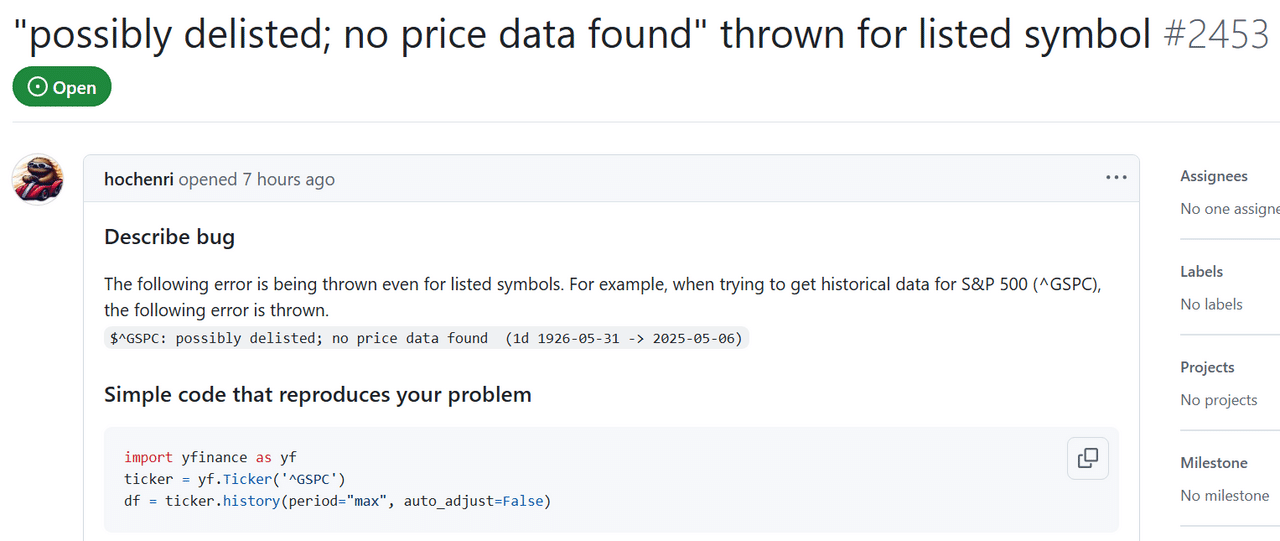This screenshot has width=1280, height=541.
Task: Click the 'No projects' text
Action: 1219,400
